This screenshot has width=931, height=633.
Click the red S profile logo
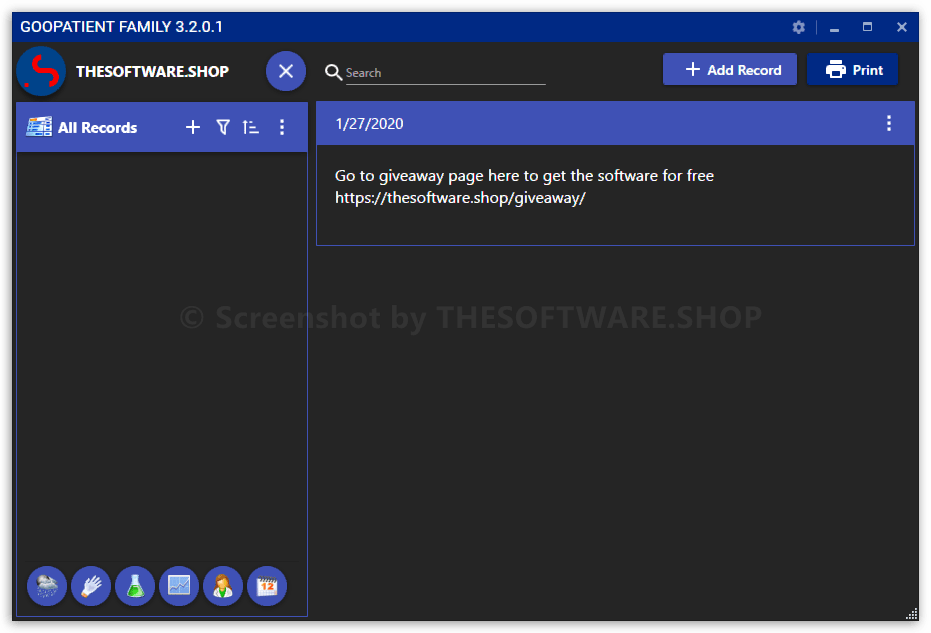42,71
